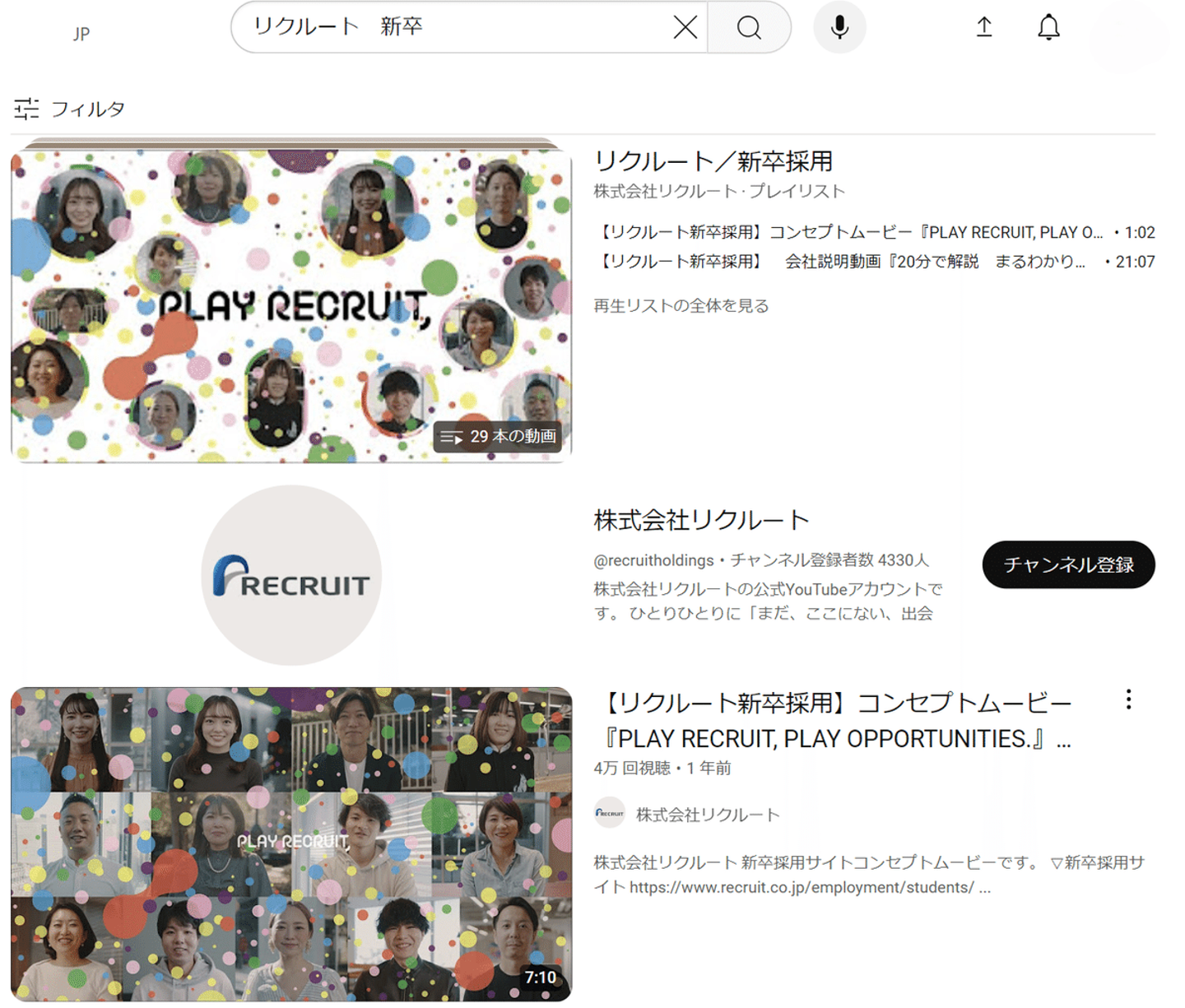
Task: Click the magnifying glass search button
Action: coord(749,27)
